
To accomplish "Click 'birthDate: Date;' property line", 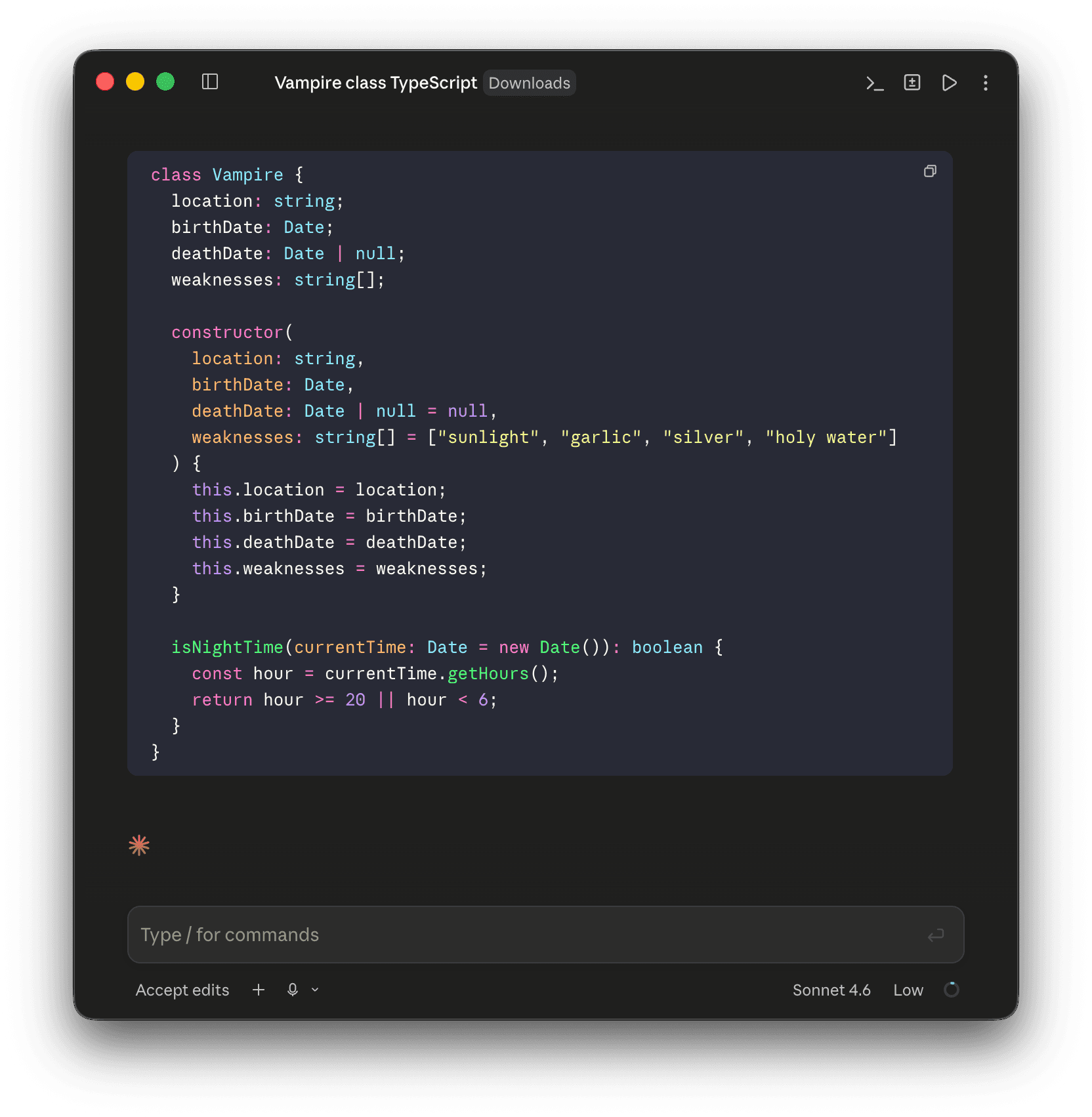I will point(253,227).
